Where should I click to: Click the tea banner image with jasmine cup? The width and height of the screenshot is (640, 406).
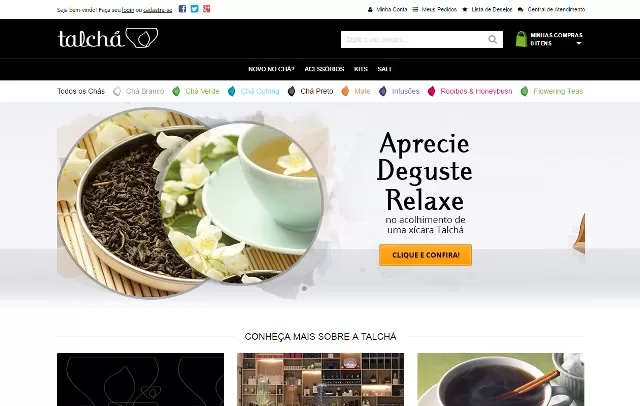190,203
